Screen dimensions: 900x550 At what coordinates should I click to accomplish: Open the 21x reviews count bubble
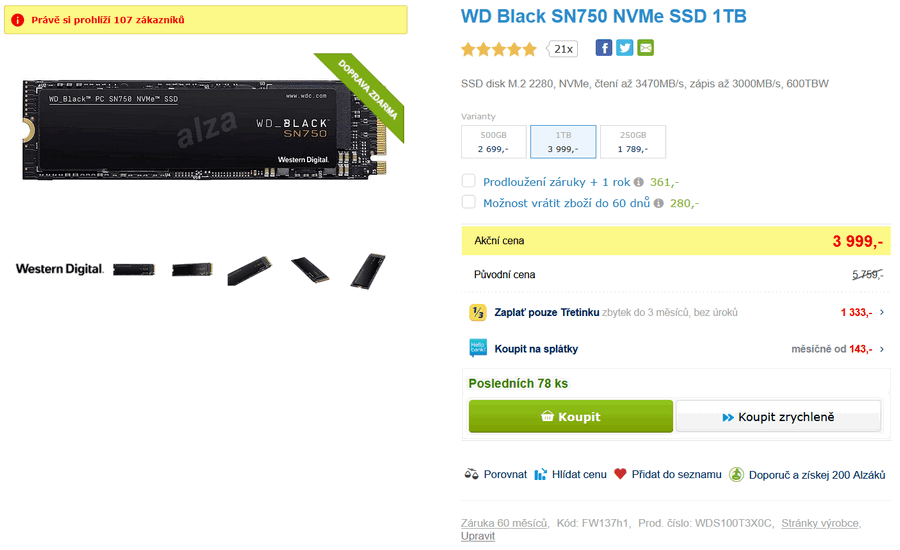coord(562,49)
